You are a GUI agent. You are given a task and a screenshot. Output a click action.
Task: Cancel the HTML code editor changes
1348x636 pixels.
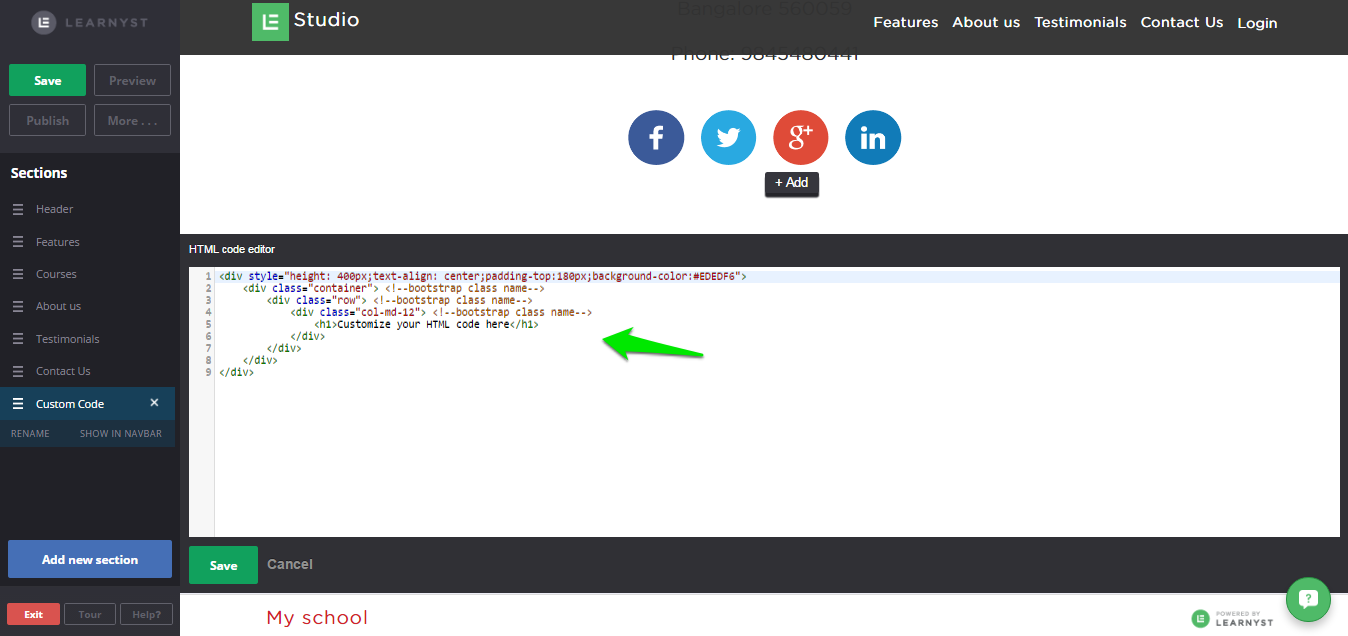click(290, 564)
